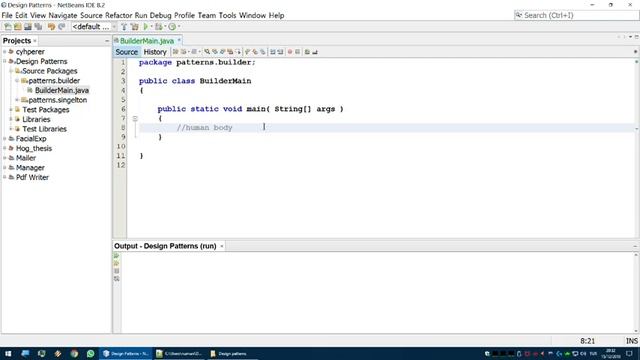The image size is (640, 360).
Task: Click the Find Selection magnifier icon
Action: coord(207,52)
